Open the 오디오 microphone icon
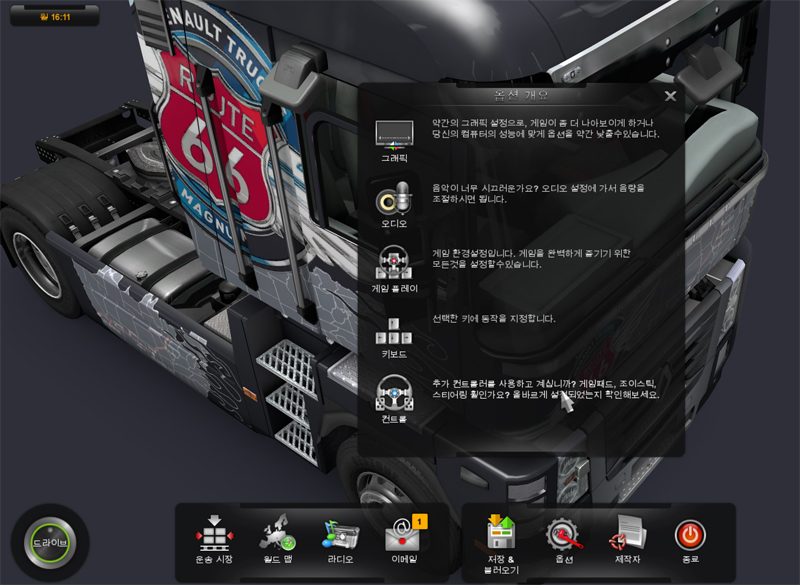 coord(394,200)
